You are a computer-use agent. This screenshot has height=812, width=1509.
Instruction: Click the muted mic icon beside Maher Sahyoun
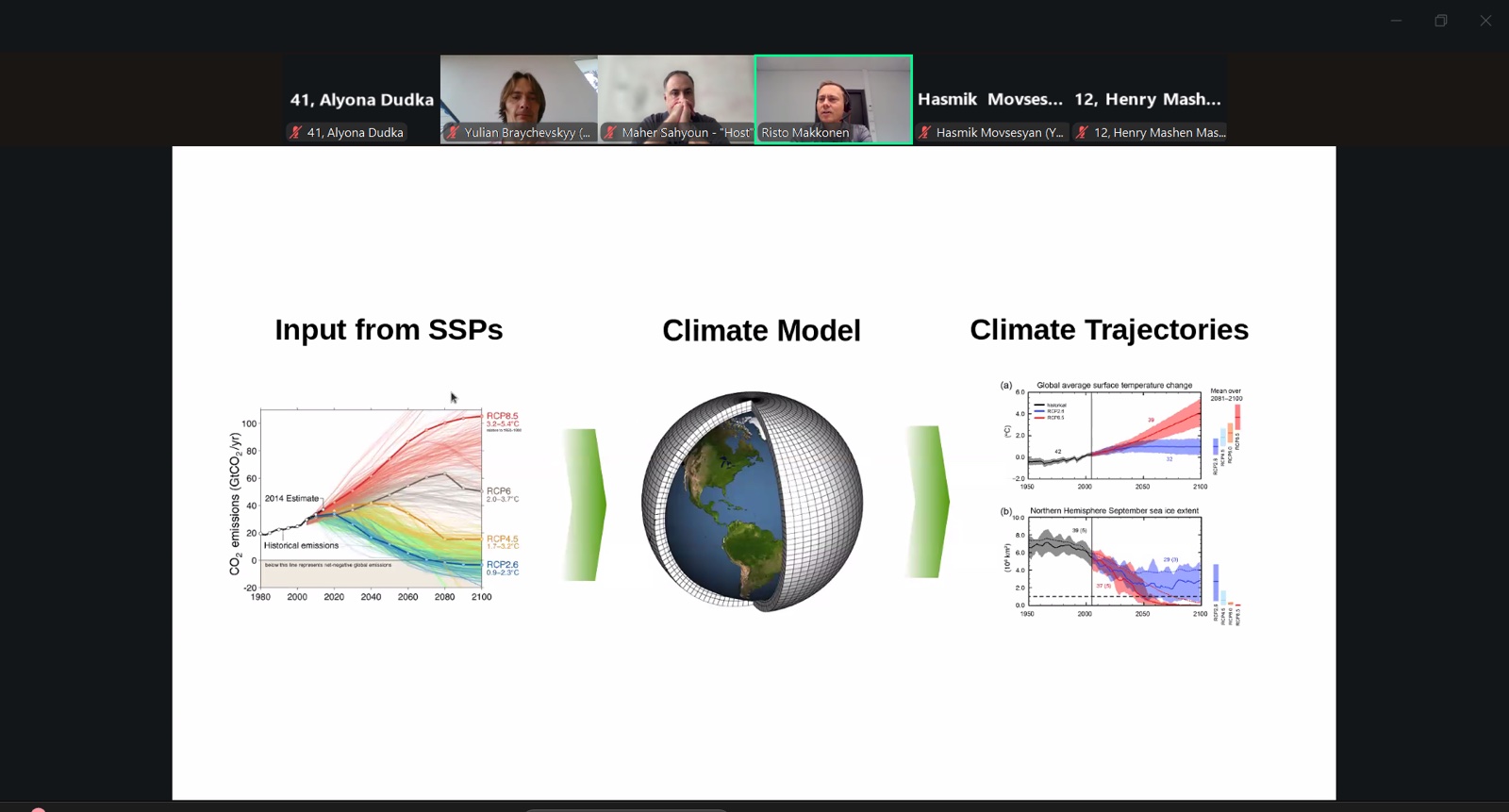pyautogui.click(x=611, y=133)
